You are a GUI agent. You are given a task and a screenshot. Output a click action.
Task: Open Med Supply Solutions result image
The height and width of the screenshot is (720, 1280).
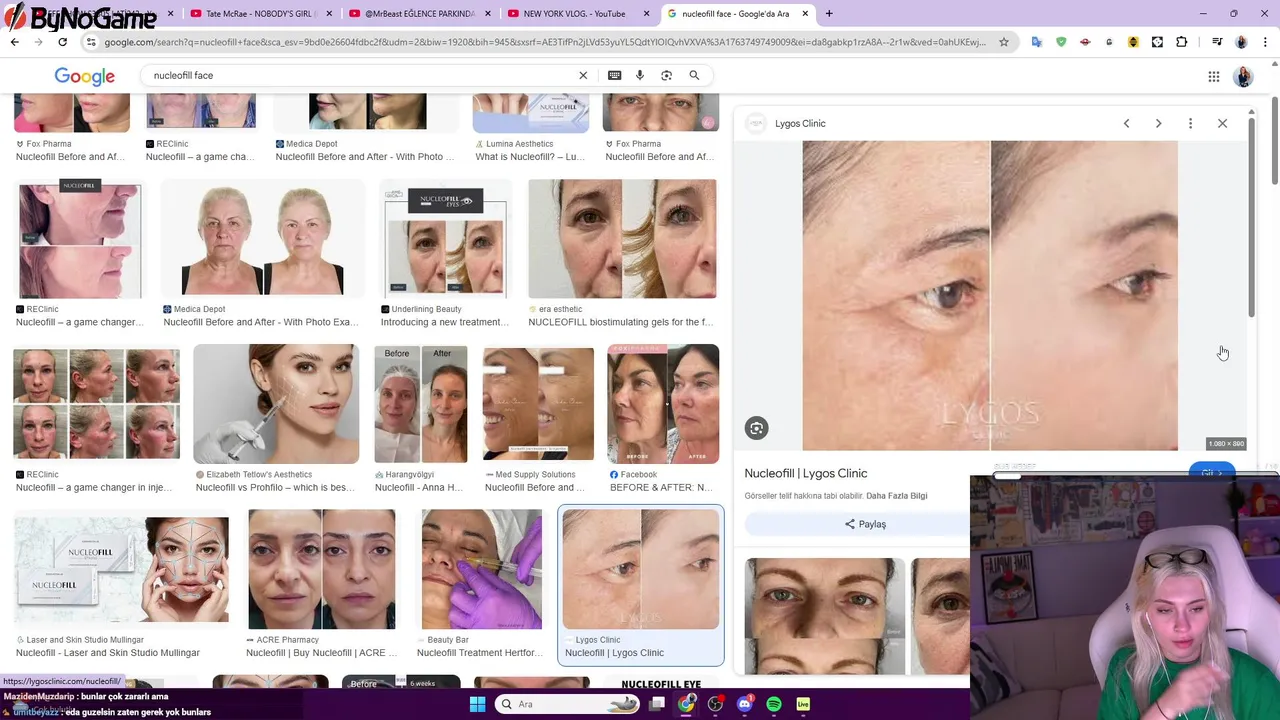[538, 404]
